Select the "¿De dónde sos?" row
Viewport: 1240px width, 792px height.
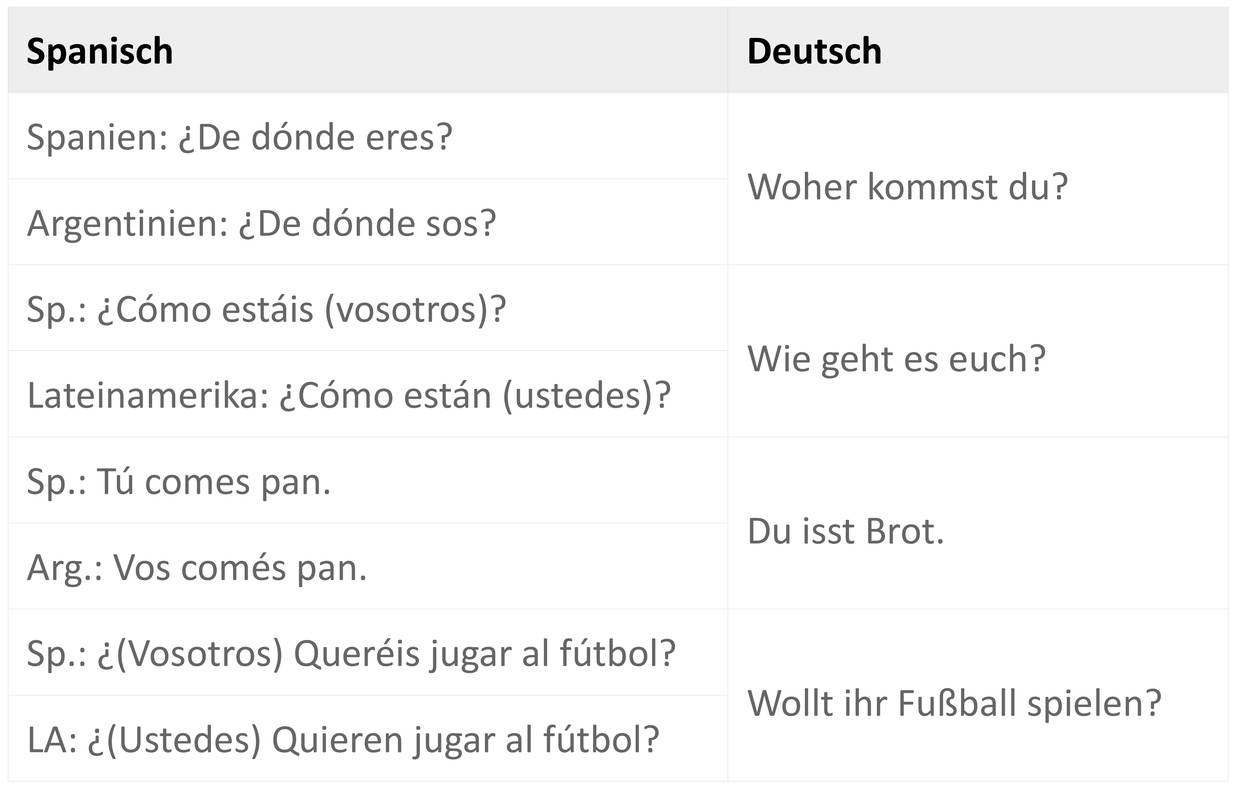(x=366, y=223)
